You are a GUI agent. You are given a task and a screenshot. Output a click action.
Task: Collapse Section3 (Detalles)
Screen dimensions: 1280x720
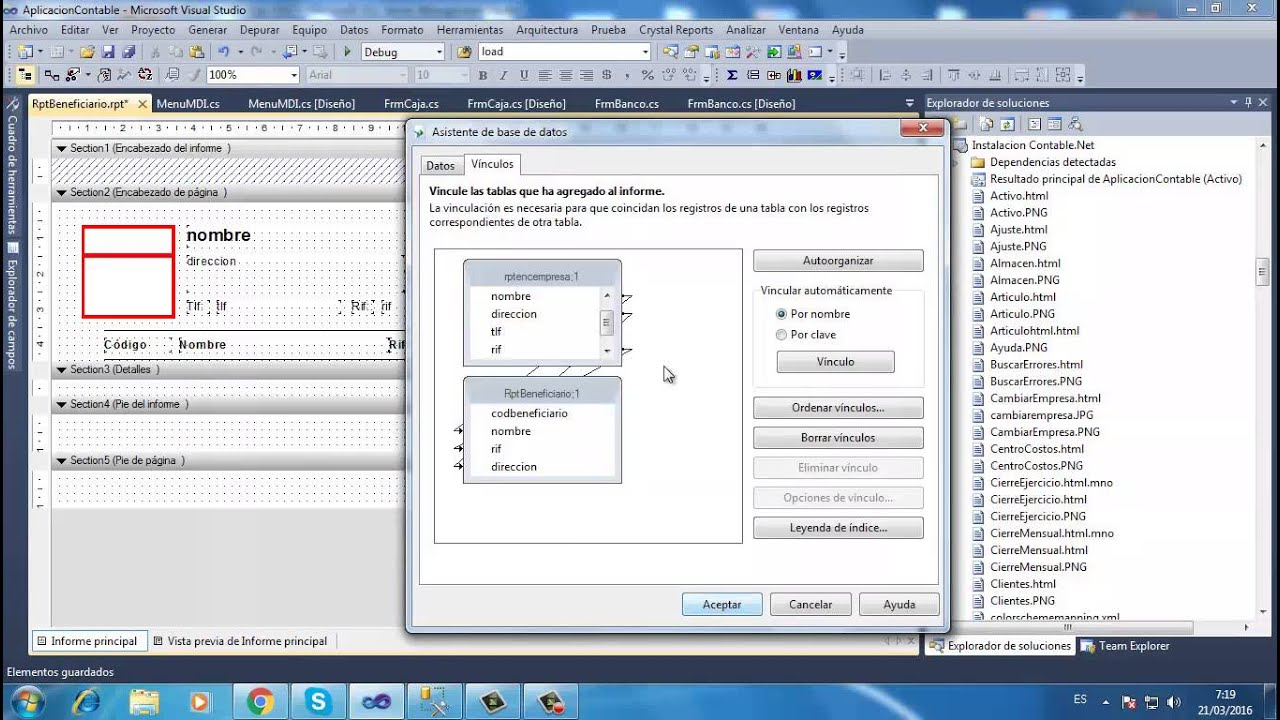[61, 369]
